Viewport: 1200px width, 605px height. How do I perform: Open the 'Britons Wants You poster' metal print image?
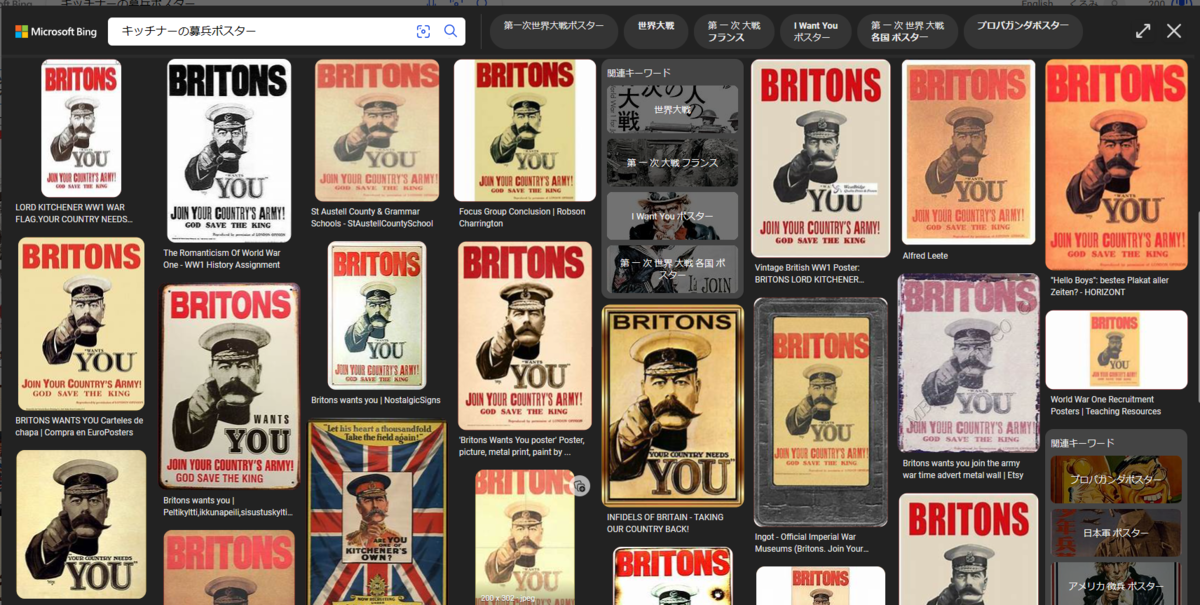click(x=524, y=336)
